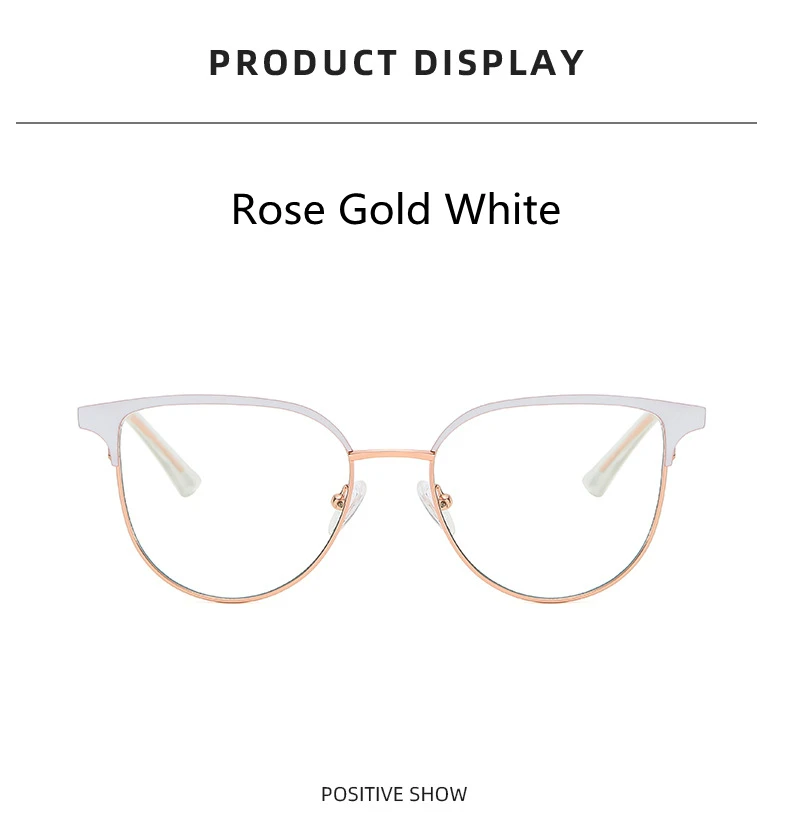Click the PRODUCT DISPLAY heading
Viewport: 790px width, 838px height.
coord(397,63)
